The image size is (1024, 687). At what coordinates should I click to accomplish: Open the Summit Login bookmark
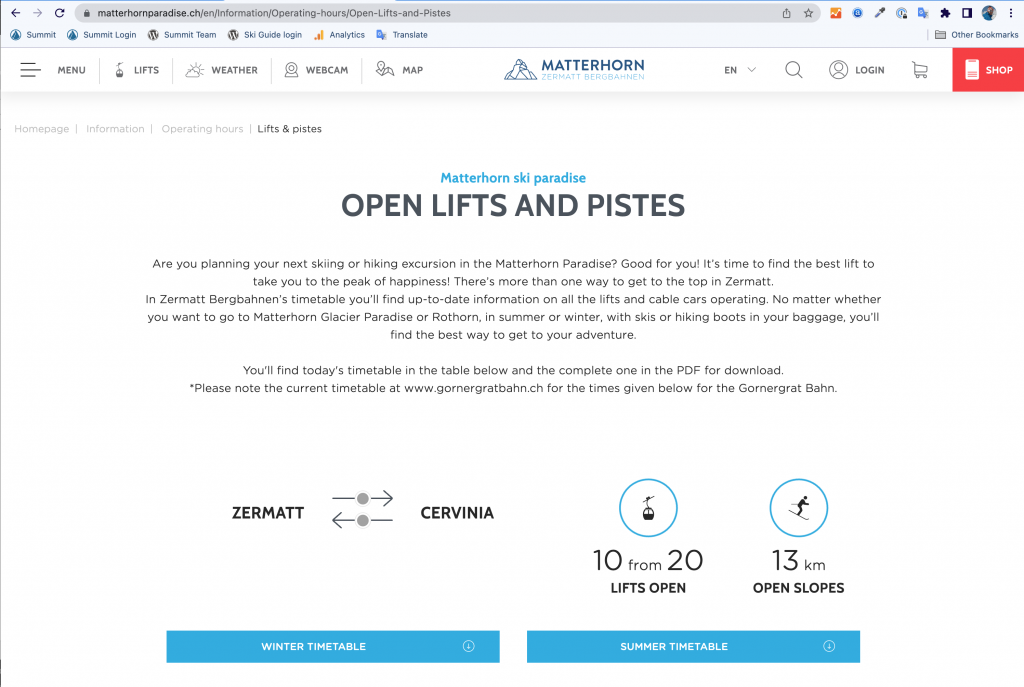pyautogui.click(x=102, y=35)
